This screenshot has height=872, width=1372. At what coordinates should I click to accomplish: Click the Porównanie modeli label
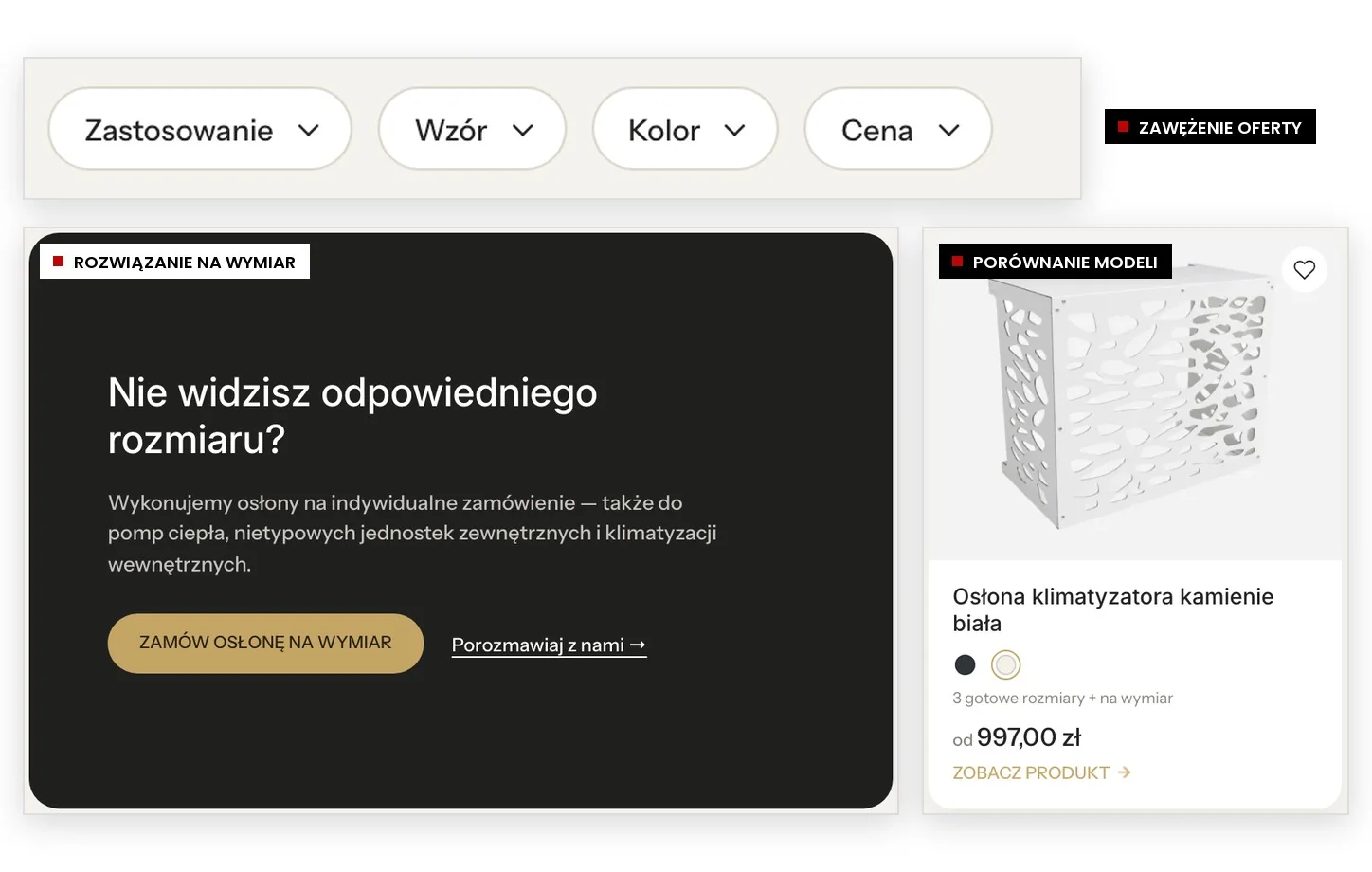point(1055,262)
